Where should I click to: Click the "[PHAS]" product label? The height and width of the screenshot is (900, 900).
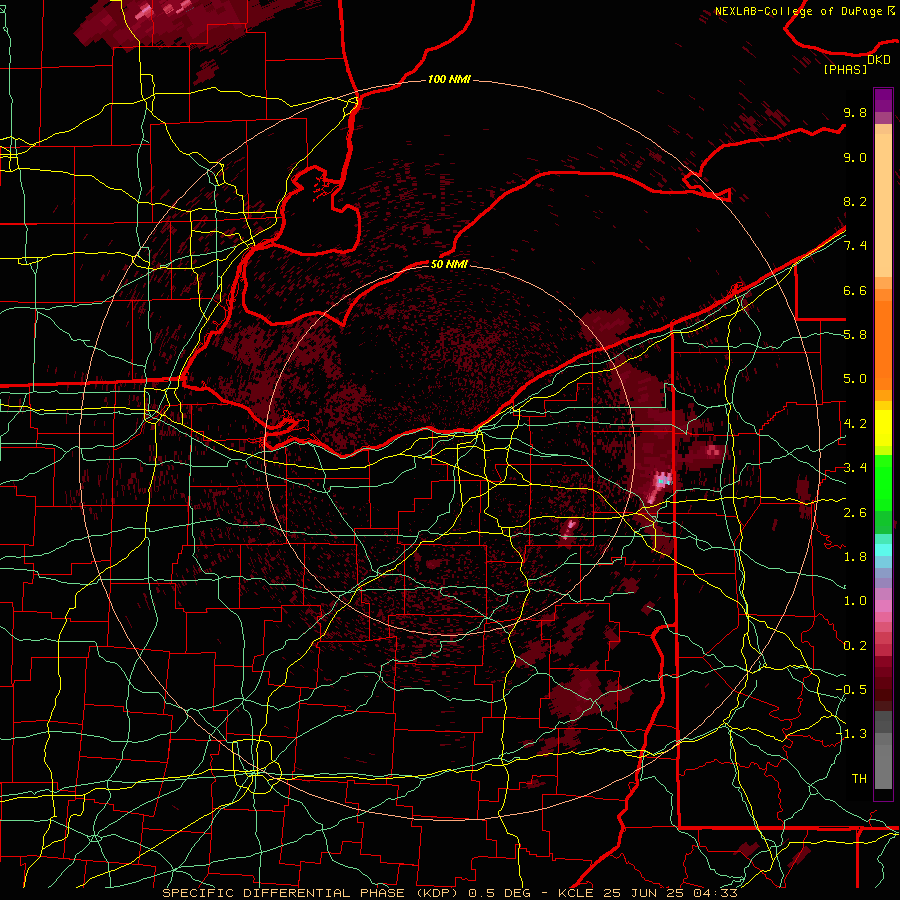pyautogui.click(x=845, y=69)
